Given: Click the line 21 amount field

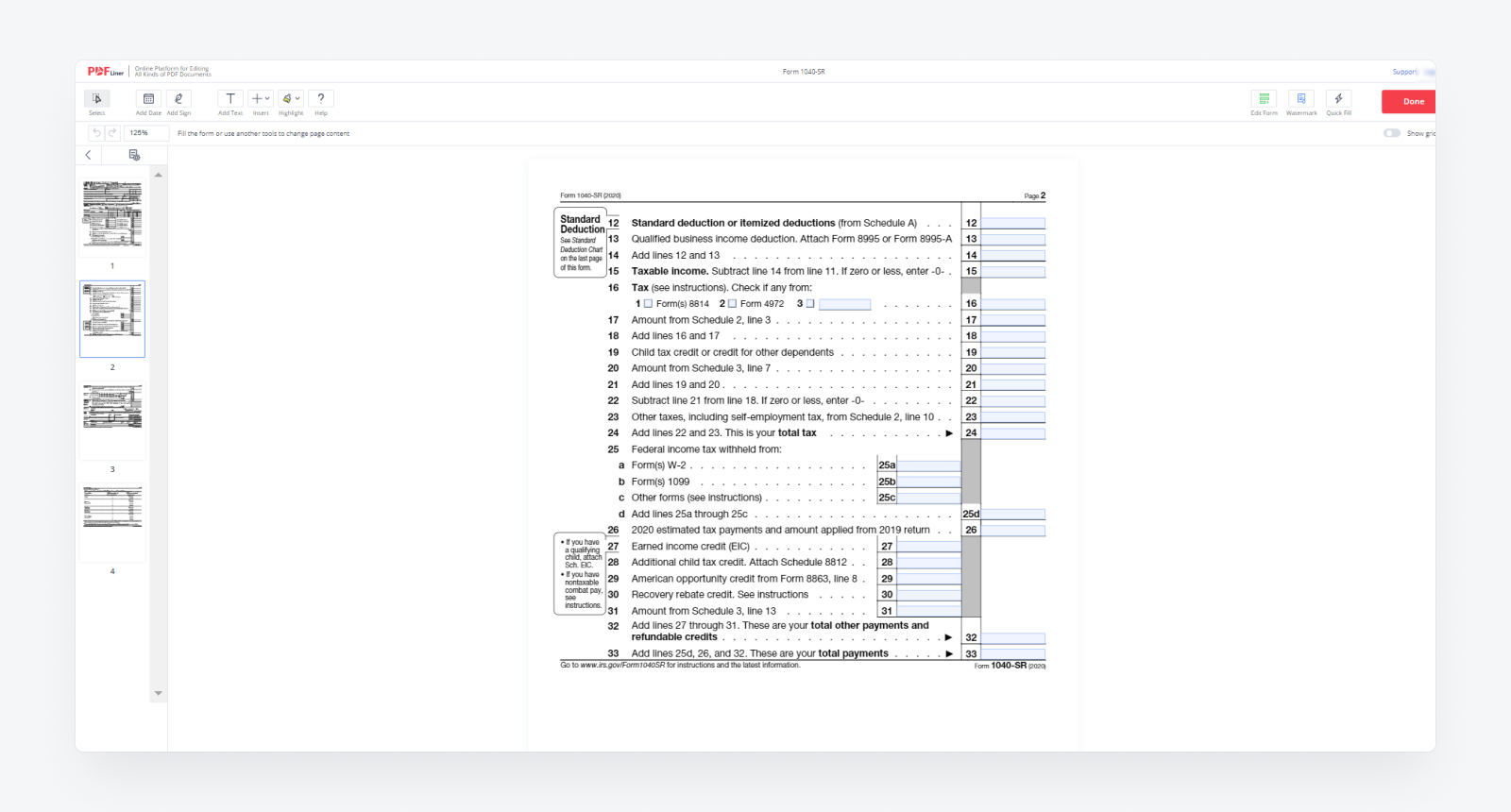Looking at the screenshot, I should click(1013, 384).
